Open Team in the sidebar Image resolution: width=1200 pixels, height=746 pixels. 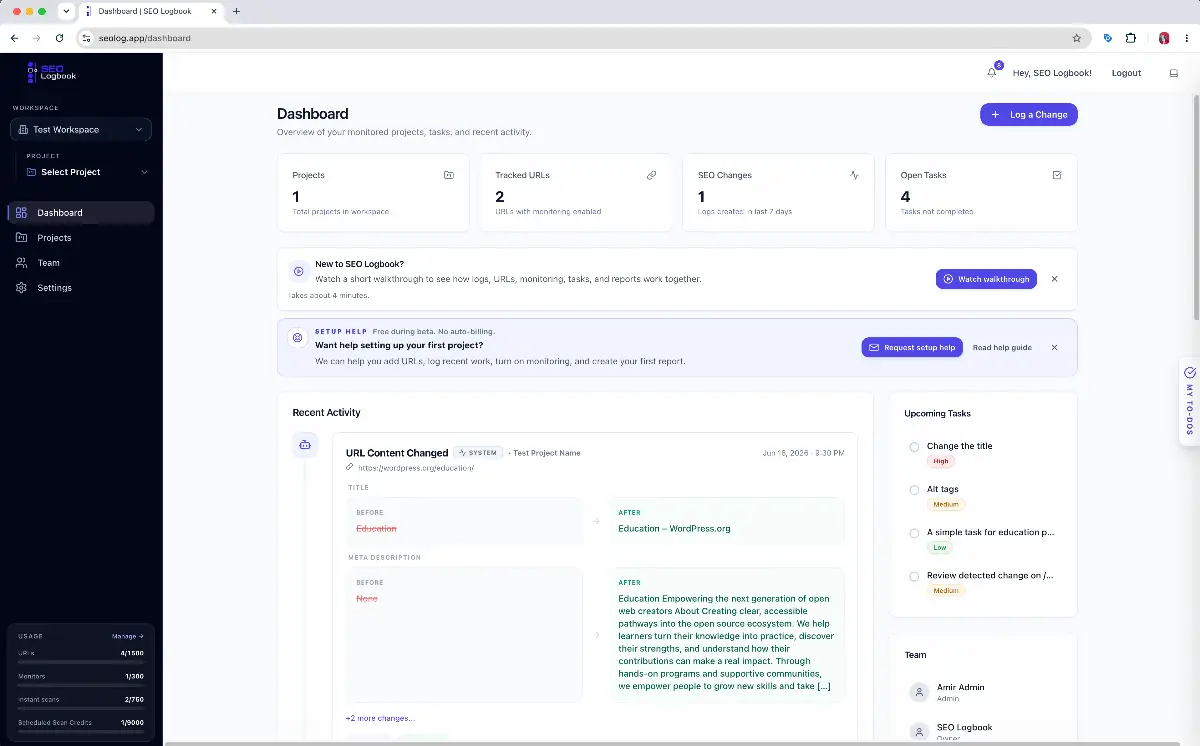81,263
